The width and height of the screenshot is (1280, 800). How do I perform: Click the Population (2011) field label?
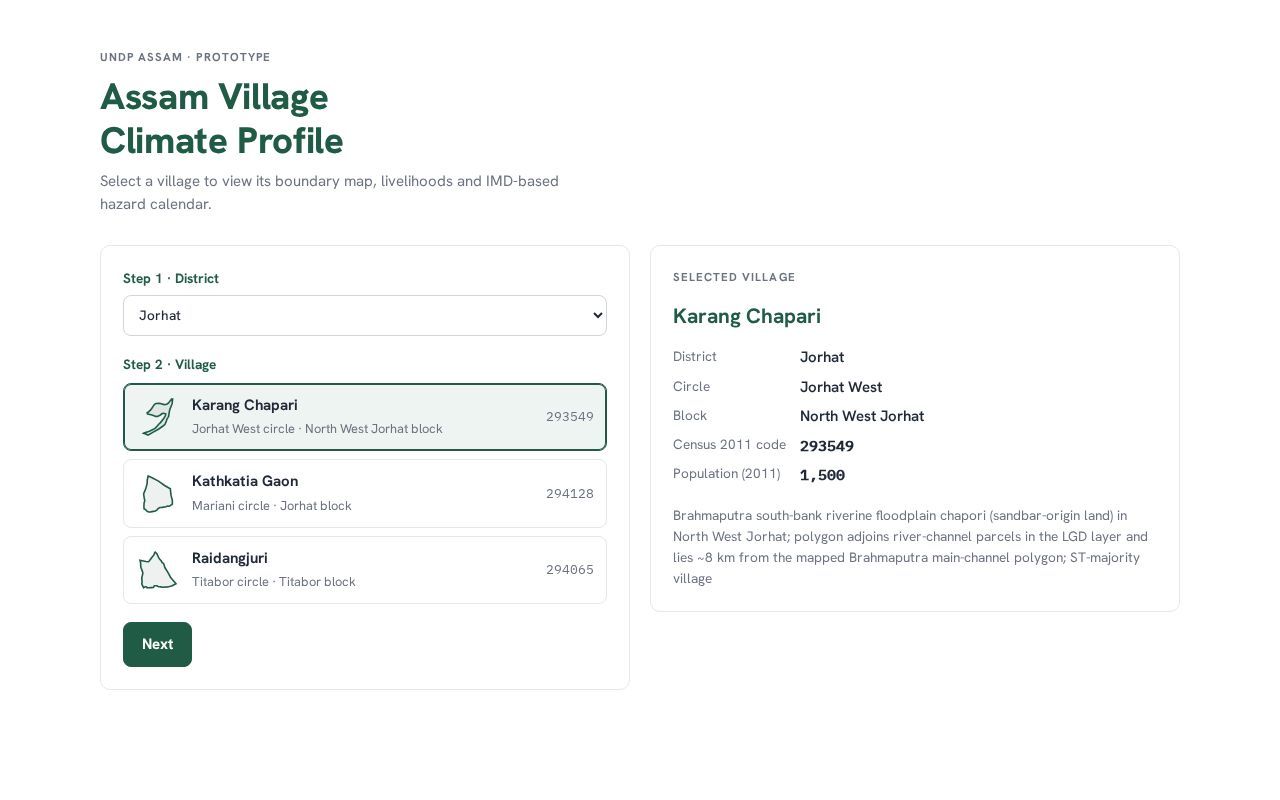point(727,474)
